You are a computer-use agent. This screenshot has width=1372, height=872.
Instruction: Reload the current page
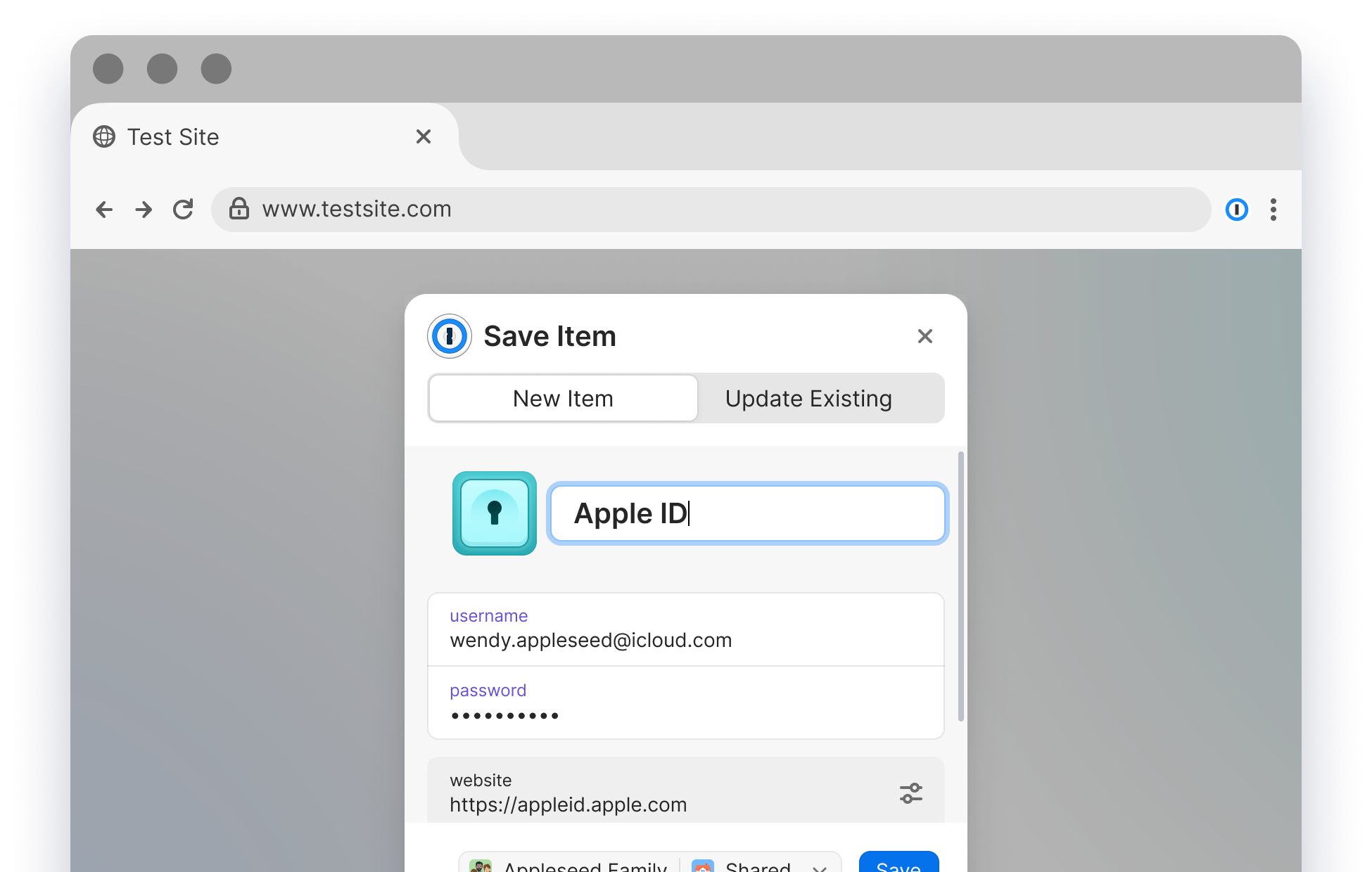pos(183,210)
